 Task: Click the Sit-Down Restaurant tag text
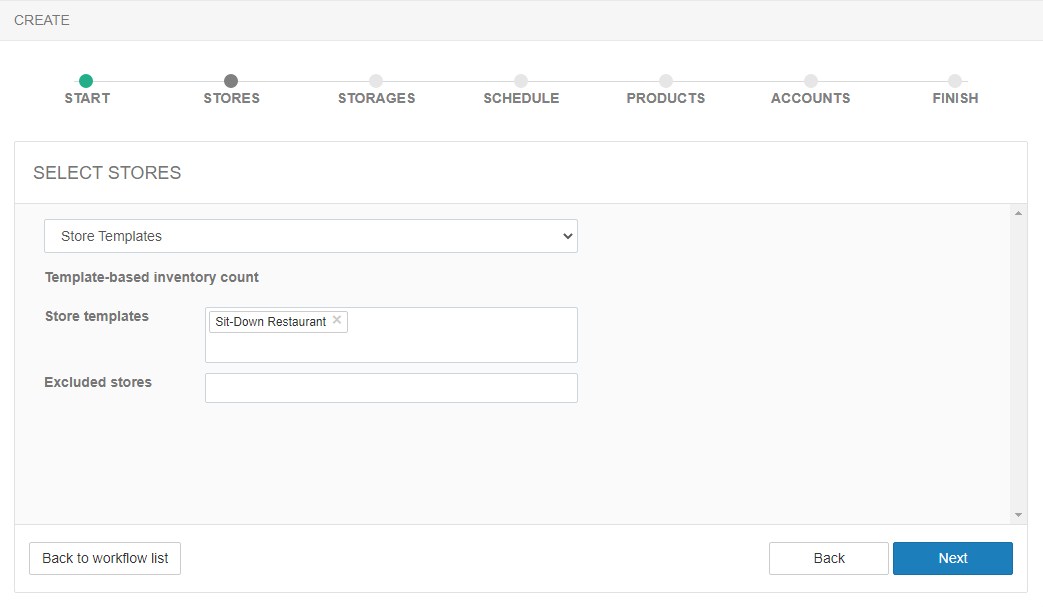coord(270,322)
